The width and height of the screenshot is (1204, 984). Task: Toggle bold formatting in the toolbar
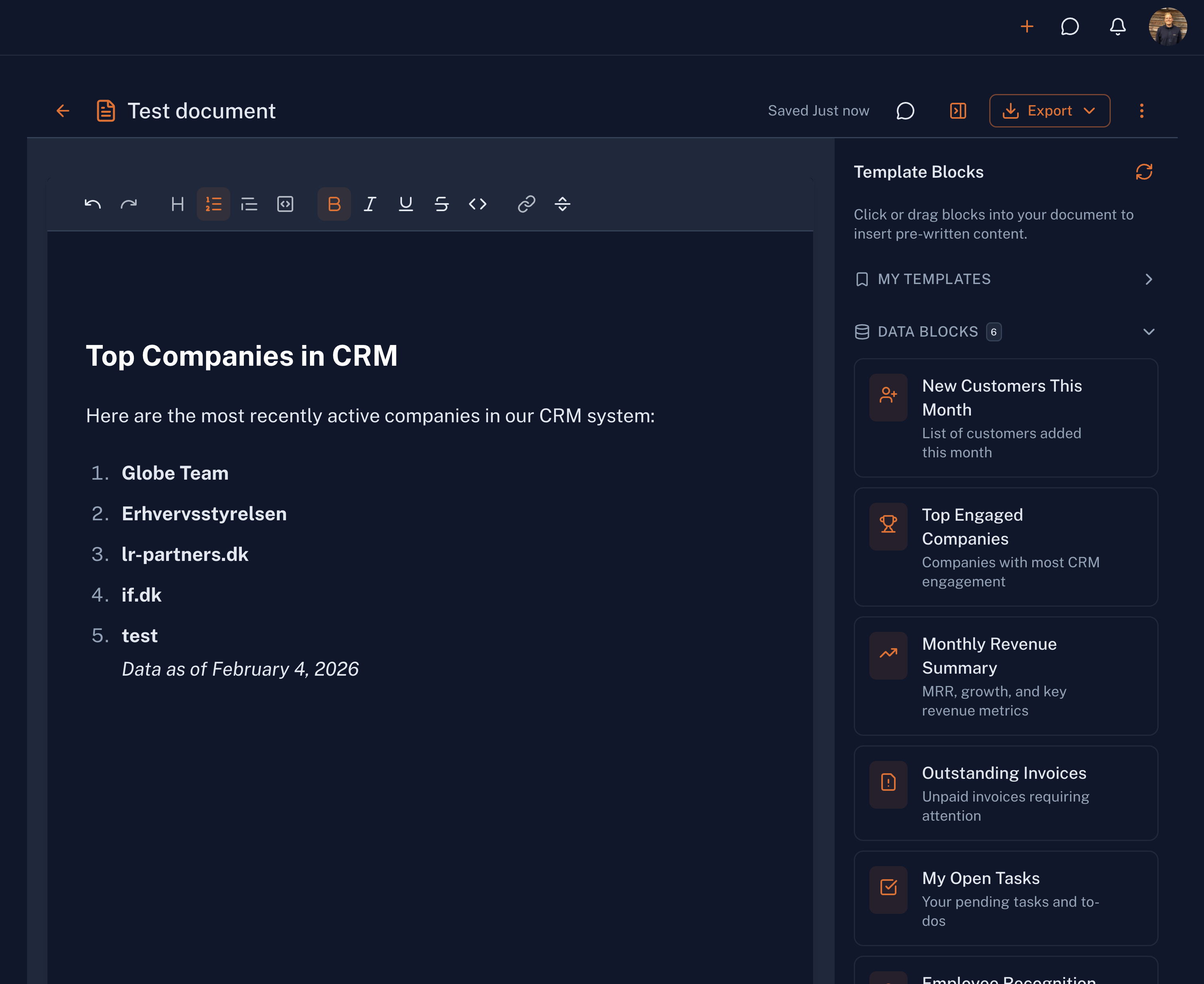click(x=334, y=204)
